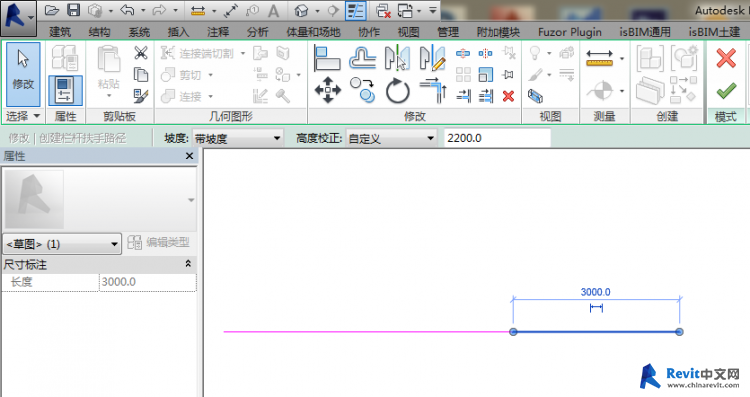Click the Cut scissors clipboard icon

(141, 53)
